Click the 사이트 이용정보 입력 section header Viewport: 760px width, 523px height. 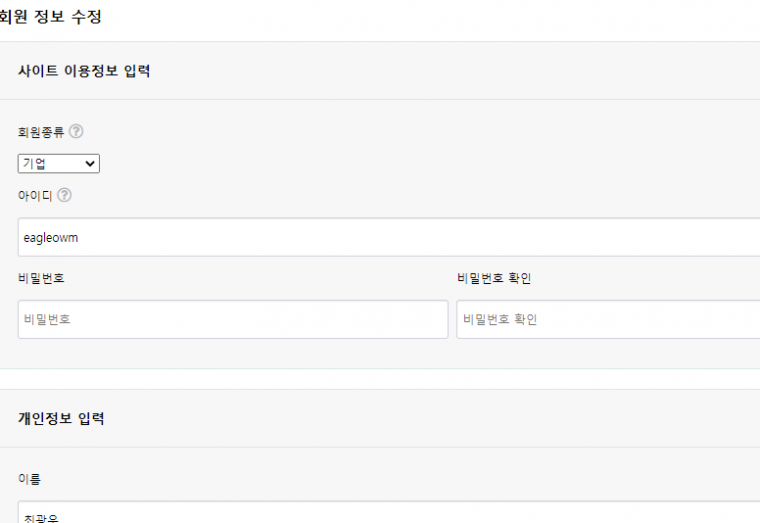click(84, 71)
